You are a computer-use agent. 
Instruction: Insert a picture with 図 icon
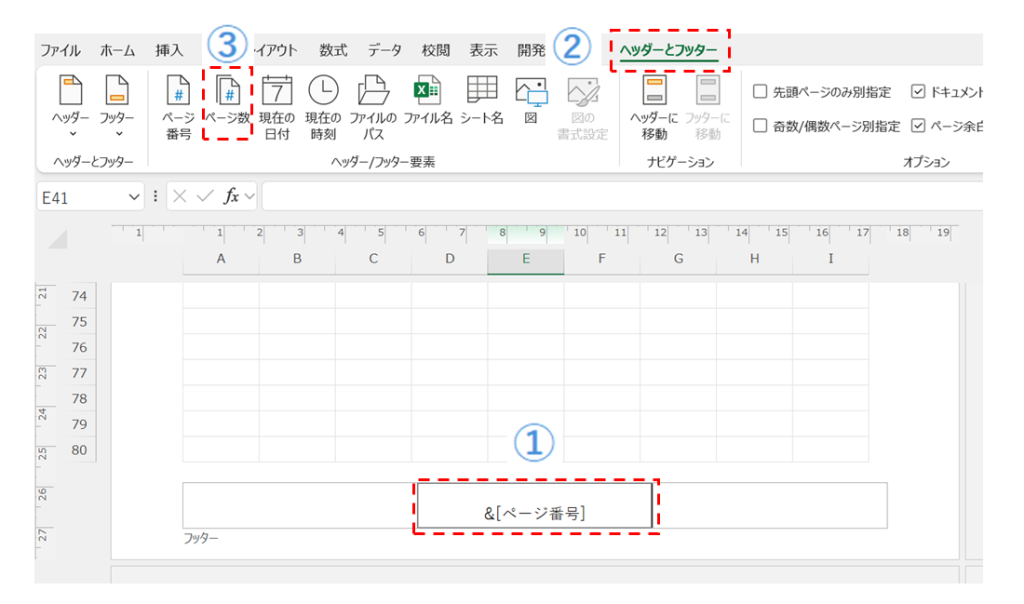click(530, 106)
